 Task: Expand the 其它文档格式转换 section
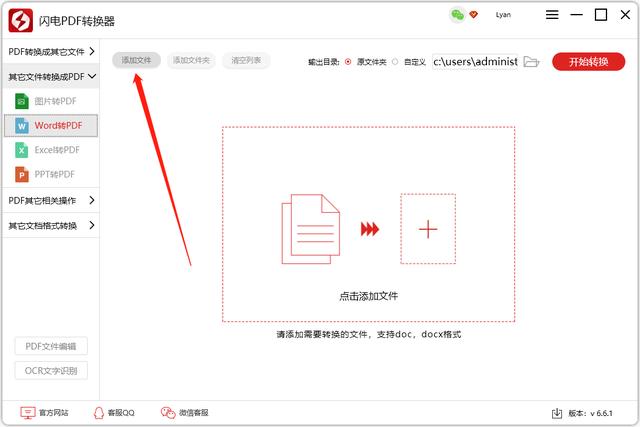click(50, 225)
